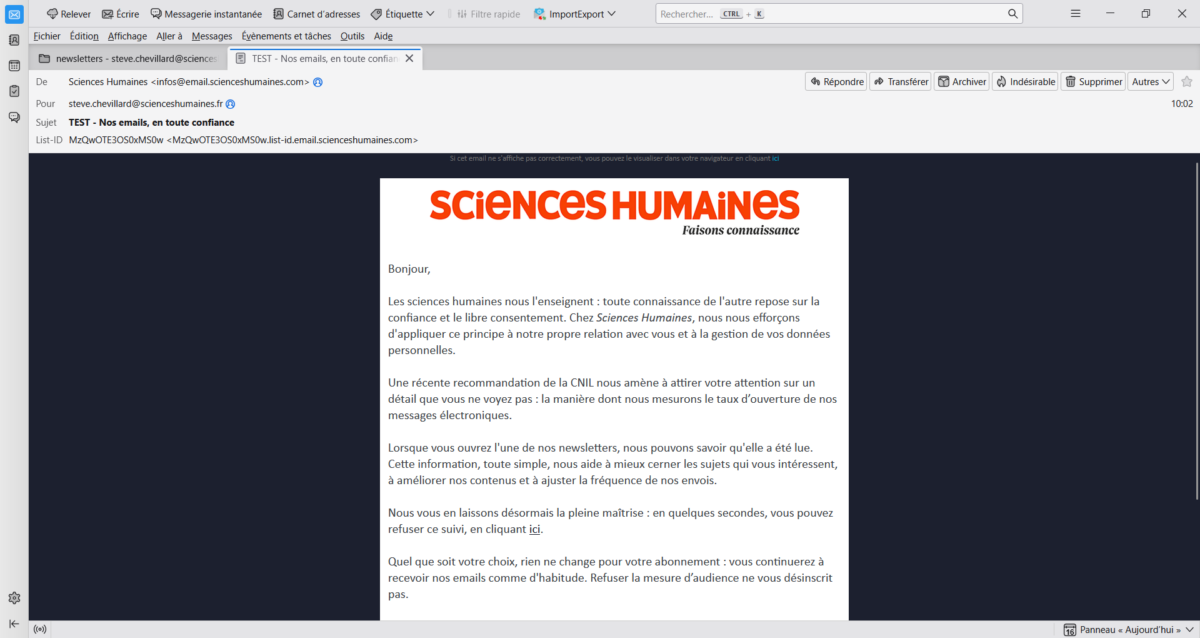Open the Mail space in the sidebar
The height and width of the screenshot is (638, 1200).
(x=14, y=14)
